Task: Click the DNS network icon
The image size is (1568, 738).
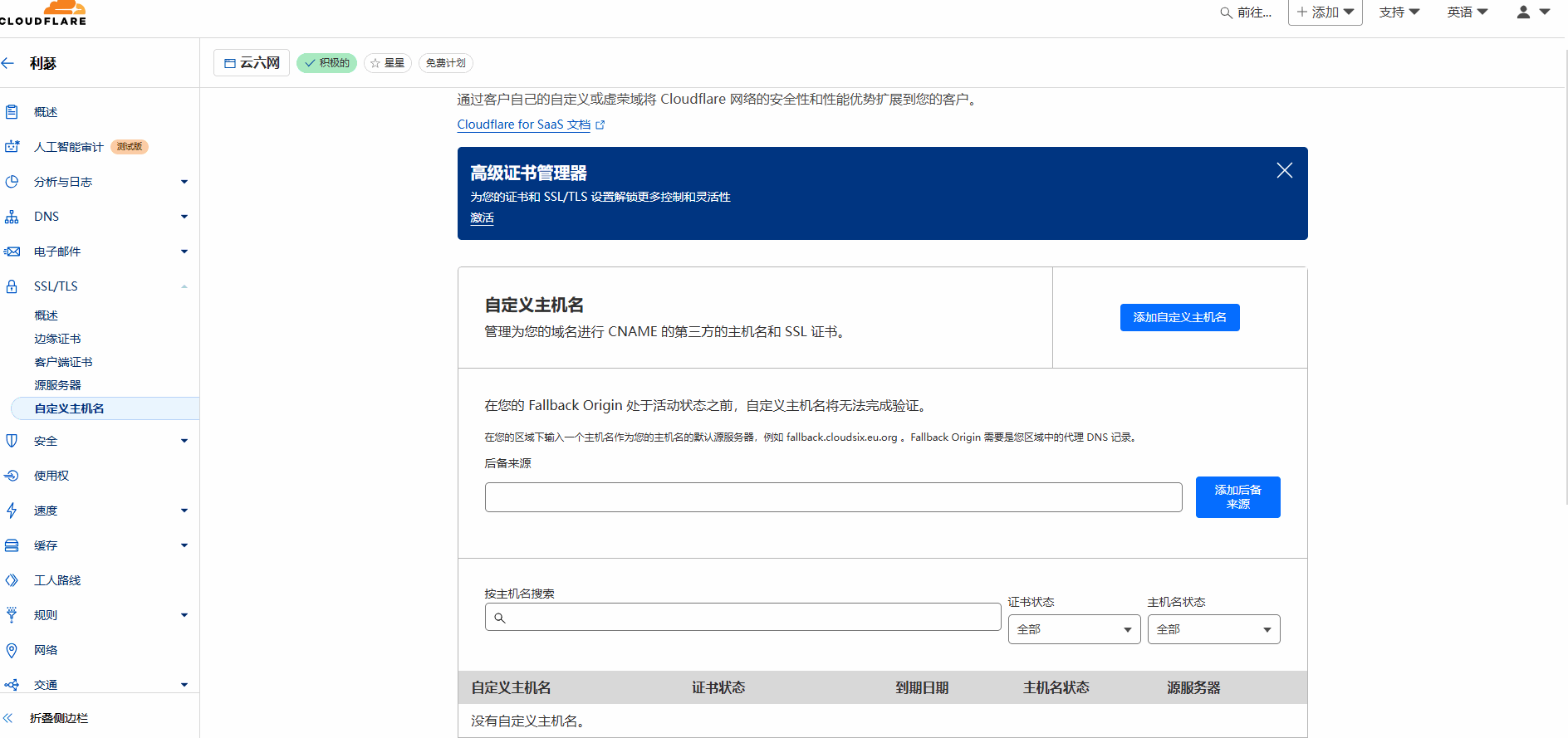Action: [x=12, y=217]
